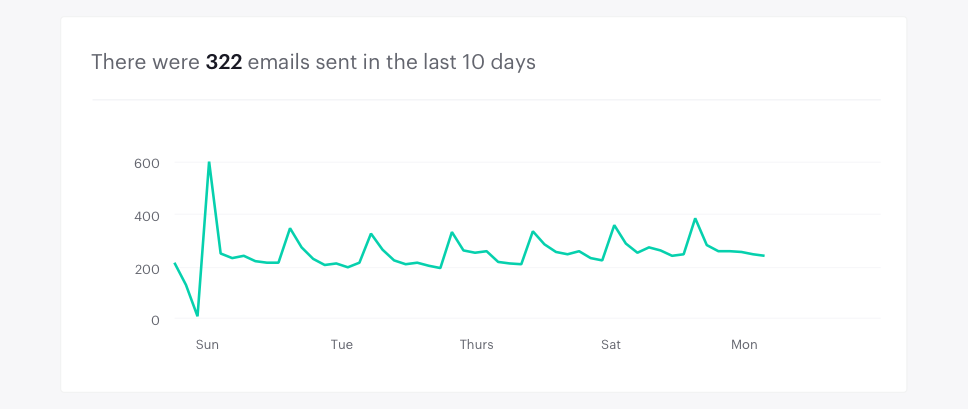Click the bold 322 email count
This screenshot has width=968, height=409.
click(x=223, y=62)
